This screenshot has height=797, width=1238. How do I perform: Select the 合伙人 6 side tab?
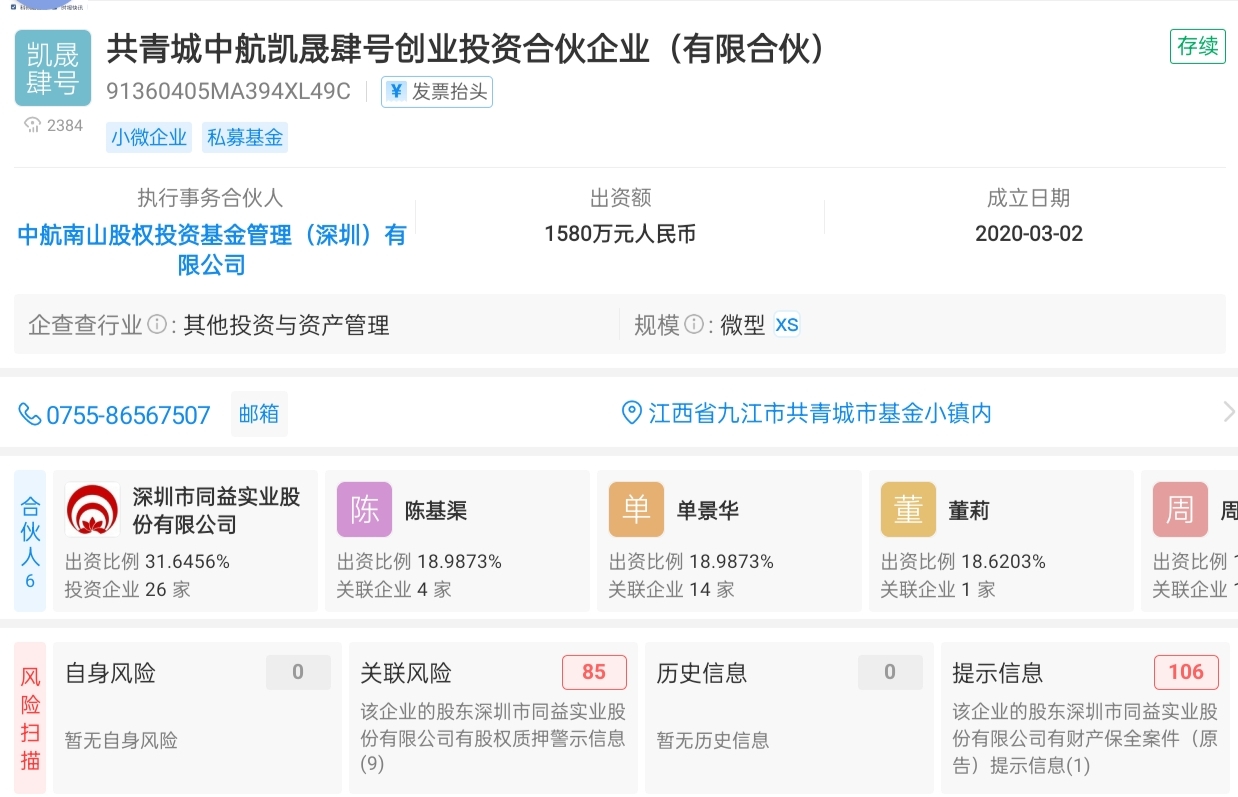pos(30,541)
